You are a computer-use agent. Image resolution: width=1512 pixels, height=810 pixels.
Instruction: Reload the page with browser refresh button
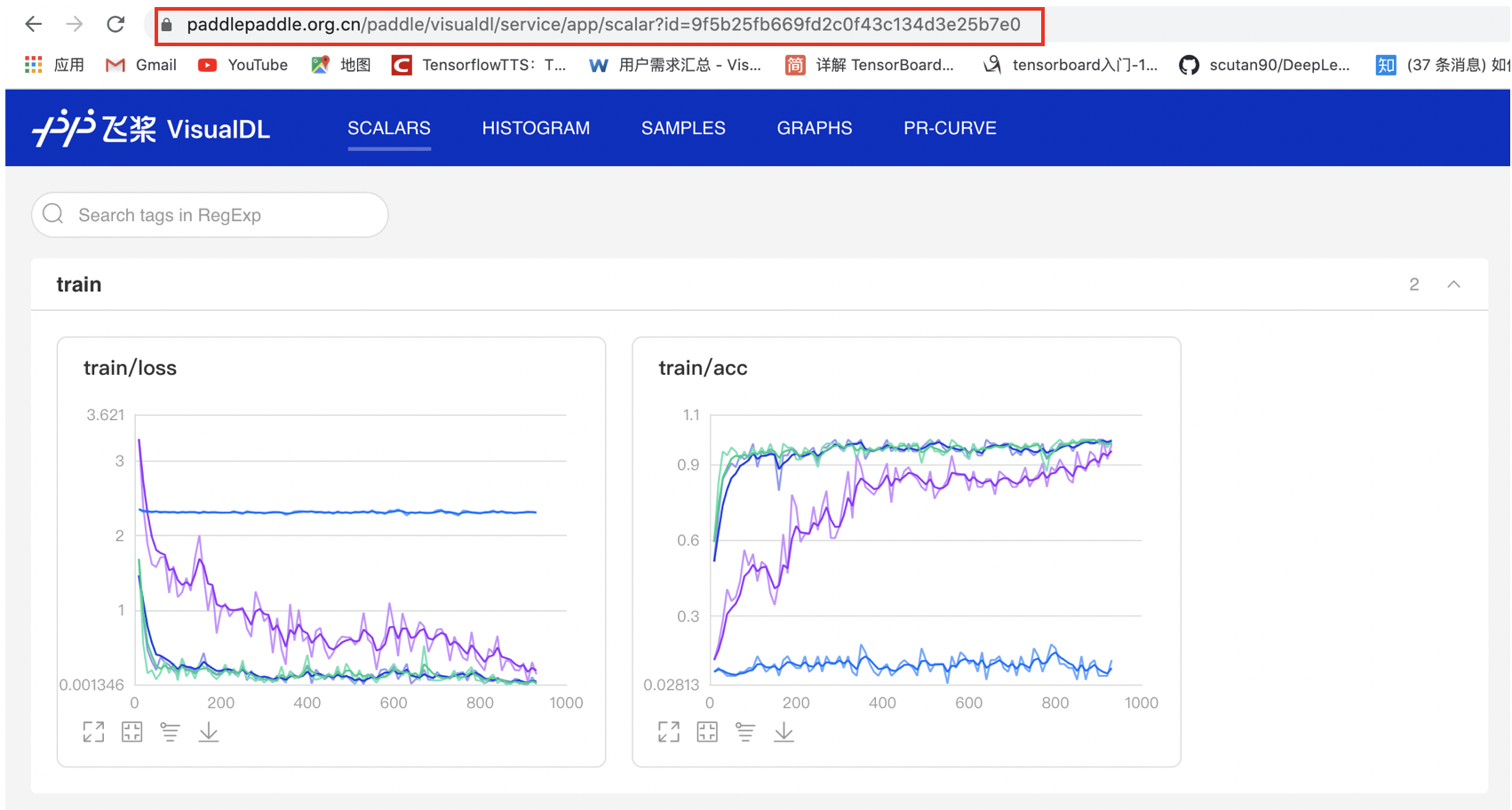click(x=115, y=24)
